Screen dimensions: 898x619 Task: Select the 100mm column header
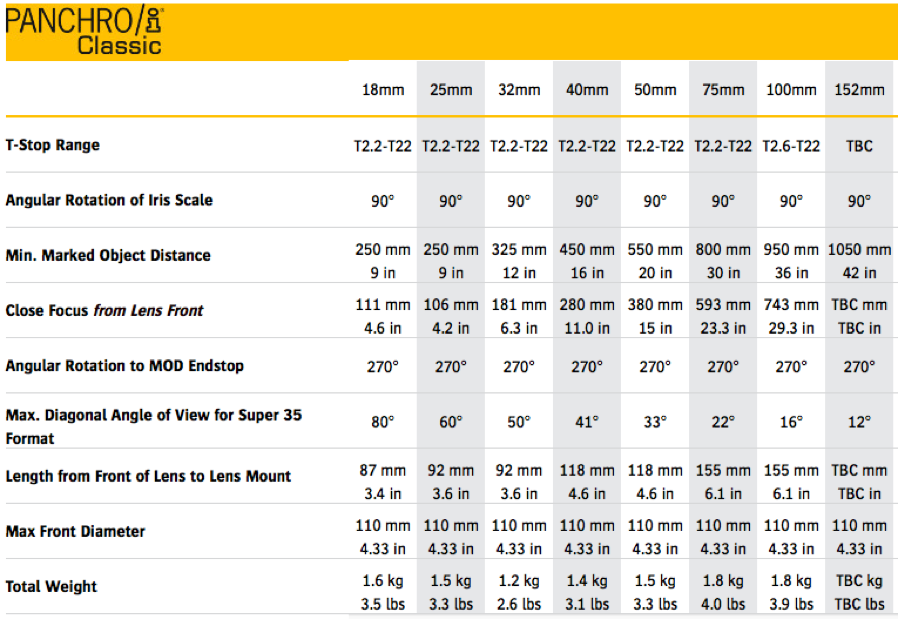[791, 90]
